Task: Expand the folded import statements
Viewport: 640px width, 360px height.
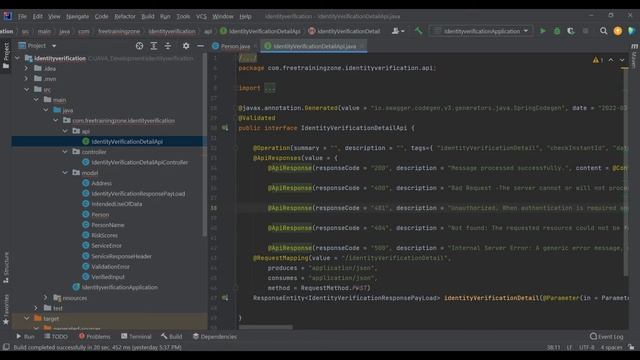Action: click(x=269, y=88)
